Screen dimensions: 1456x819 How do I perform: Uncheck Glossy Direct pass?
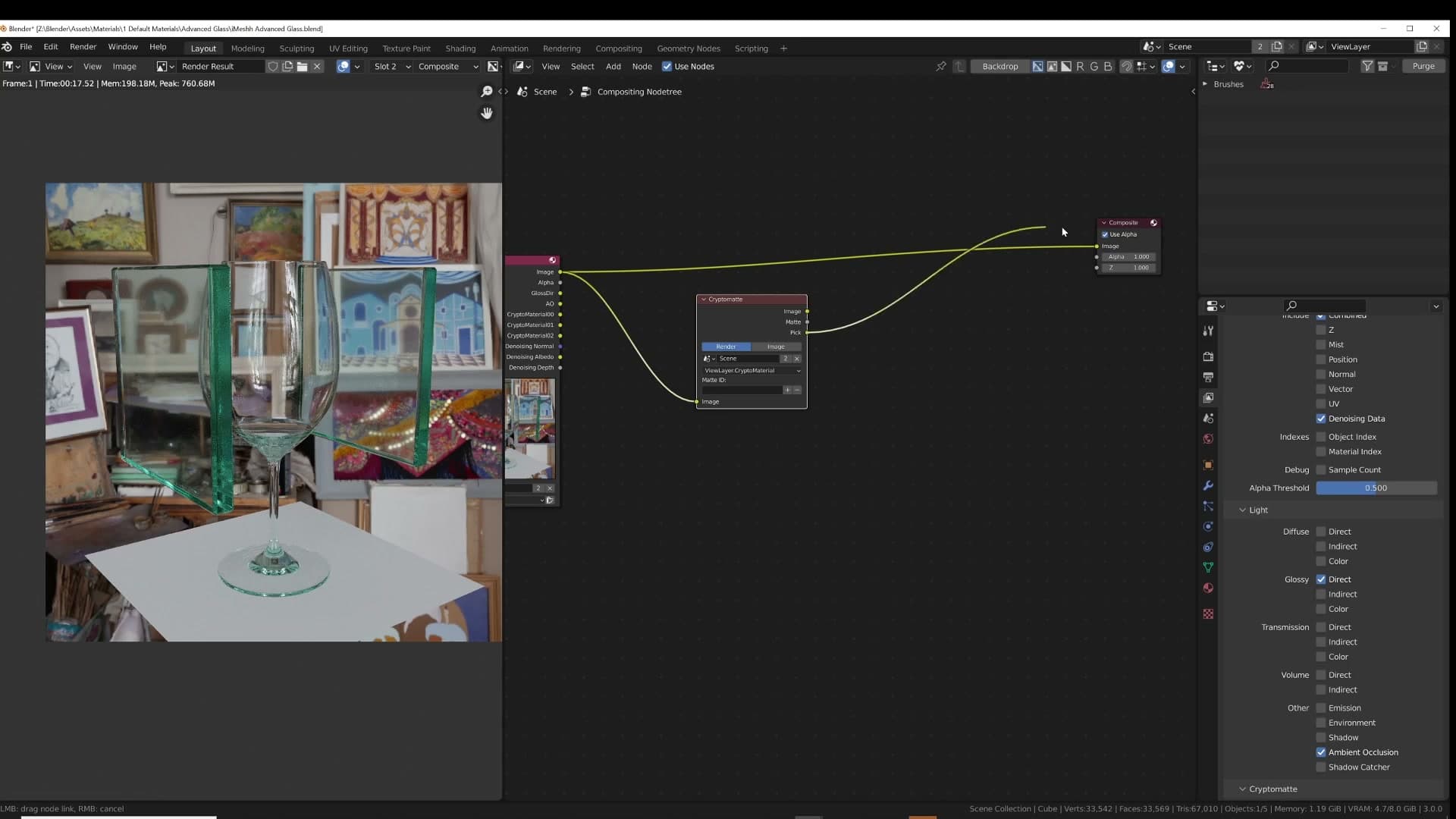click(1321, 579)
